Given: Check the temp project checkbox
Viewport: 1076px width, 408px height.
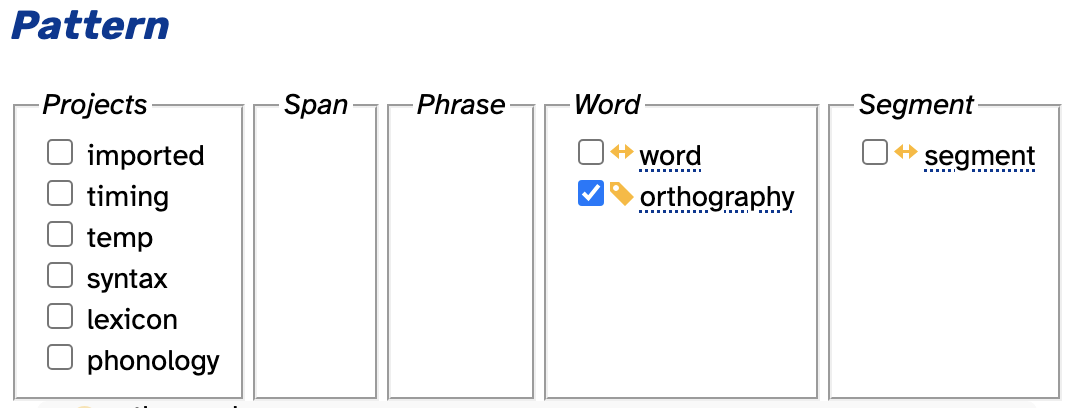Looking at the screenshot, I should [x=60, y=235].
